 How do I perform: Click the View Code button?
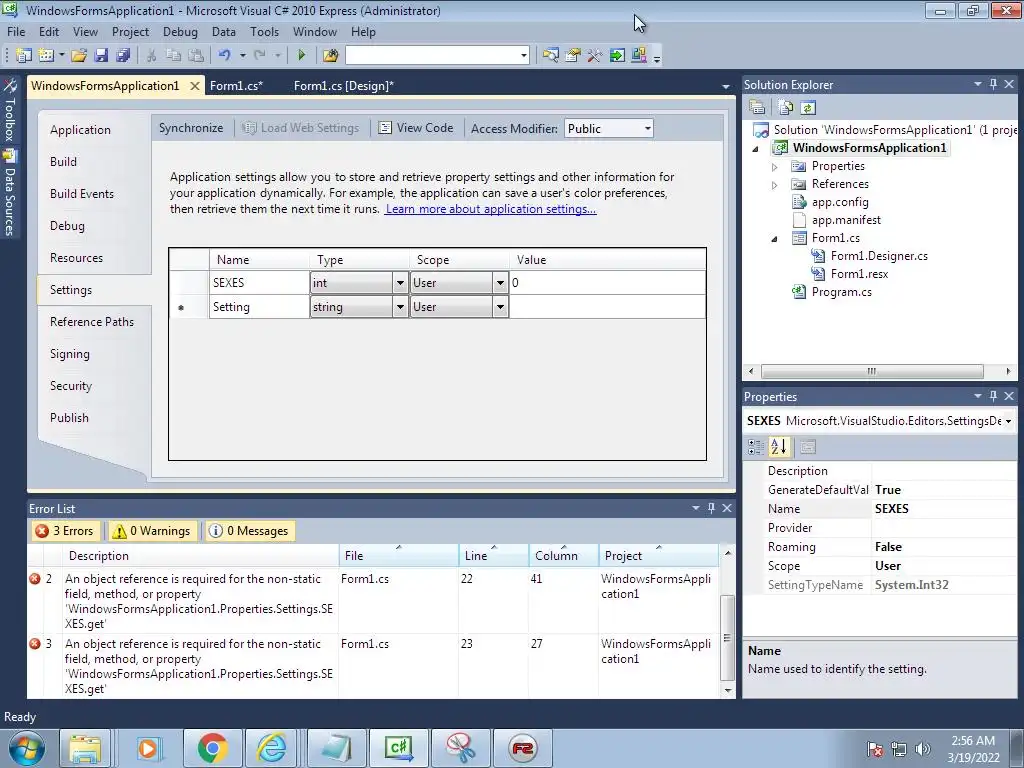416,128
